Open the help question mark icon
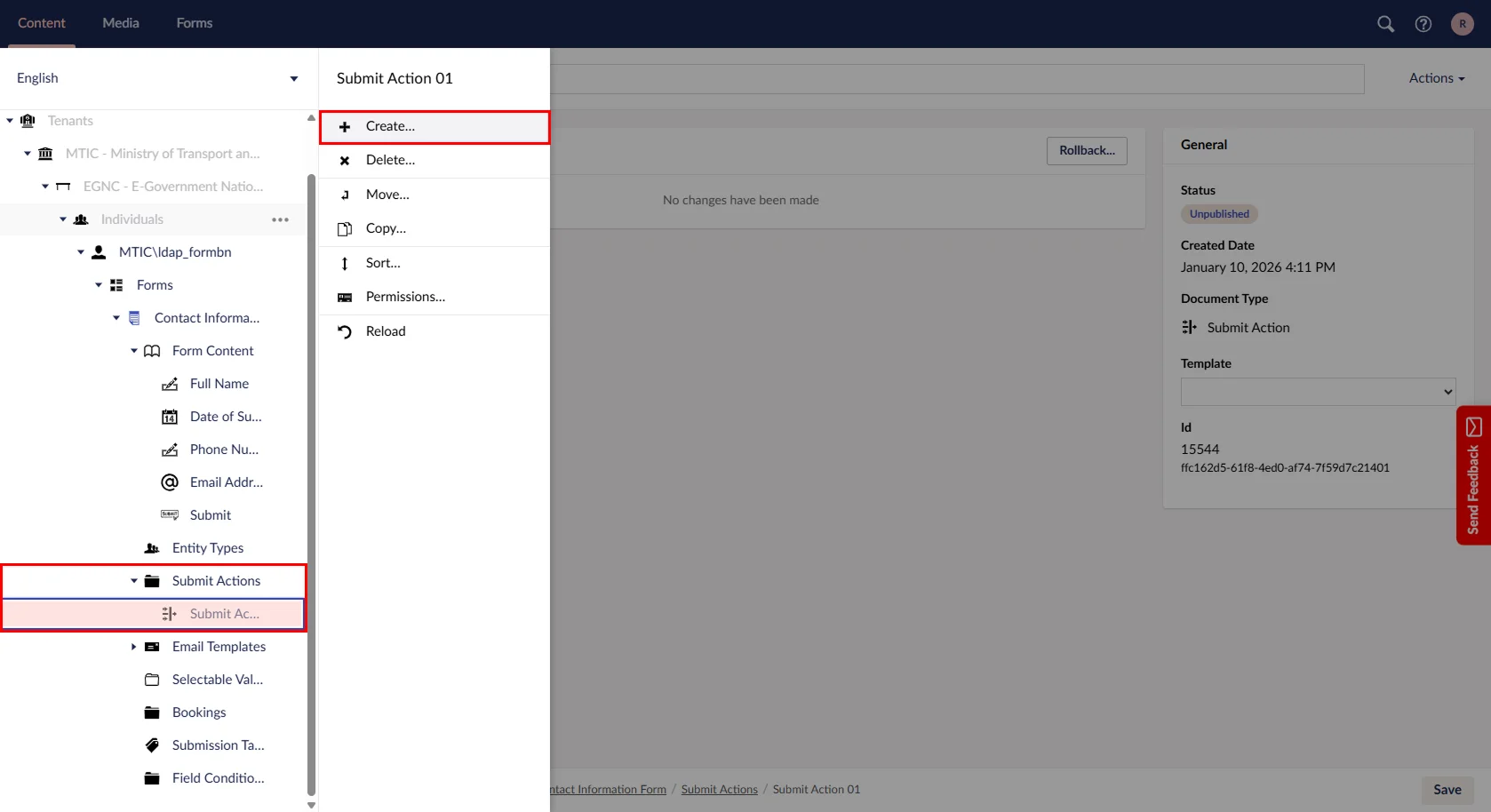 pyautogui.click(x=1423, y=24)
